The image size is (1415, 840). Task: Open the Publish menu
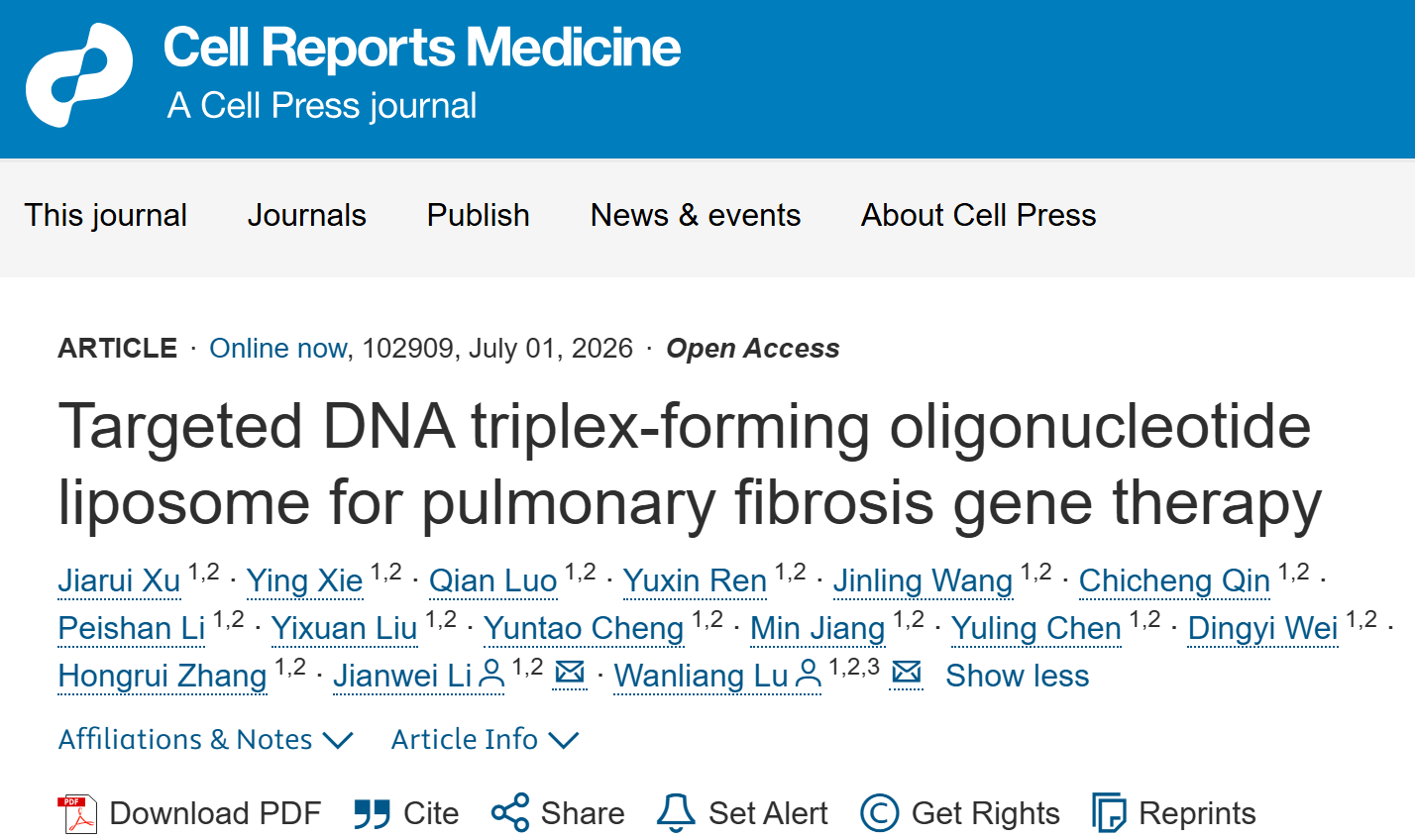(x=478, y=215)
